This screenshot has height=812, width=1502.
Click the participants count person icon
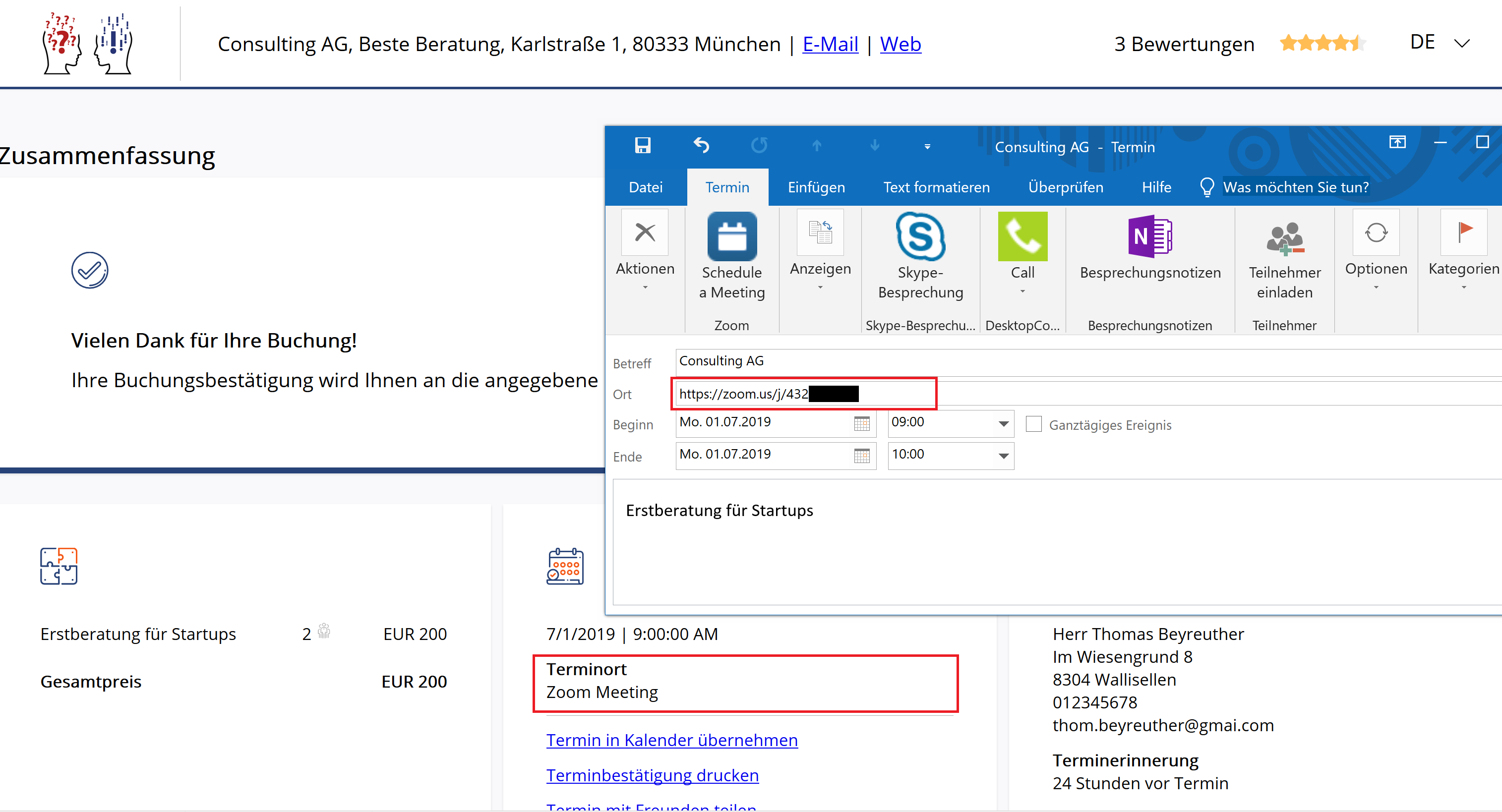tap(324, 631)
